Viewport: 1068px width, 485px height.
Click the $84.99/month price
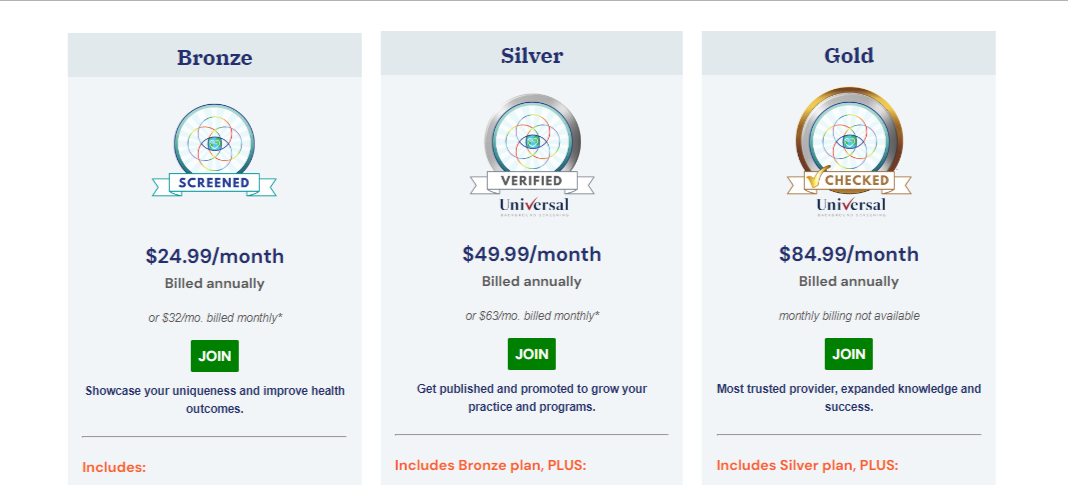(x=849, y=254)
